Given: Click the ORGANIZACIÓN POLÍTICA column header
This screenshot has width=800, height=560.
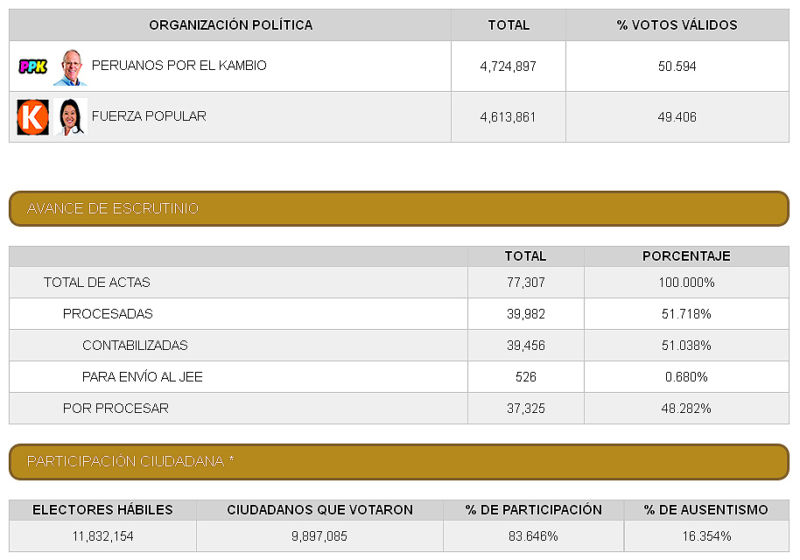Looking at the screenshot, I should coord(231,25).
